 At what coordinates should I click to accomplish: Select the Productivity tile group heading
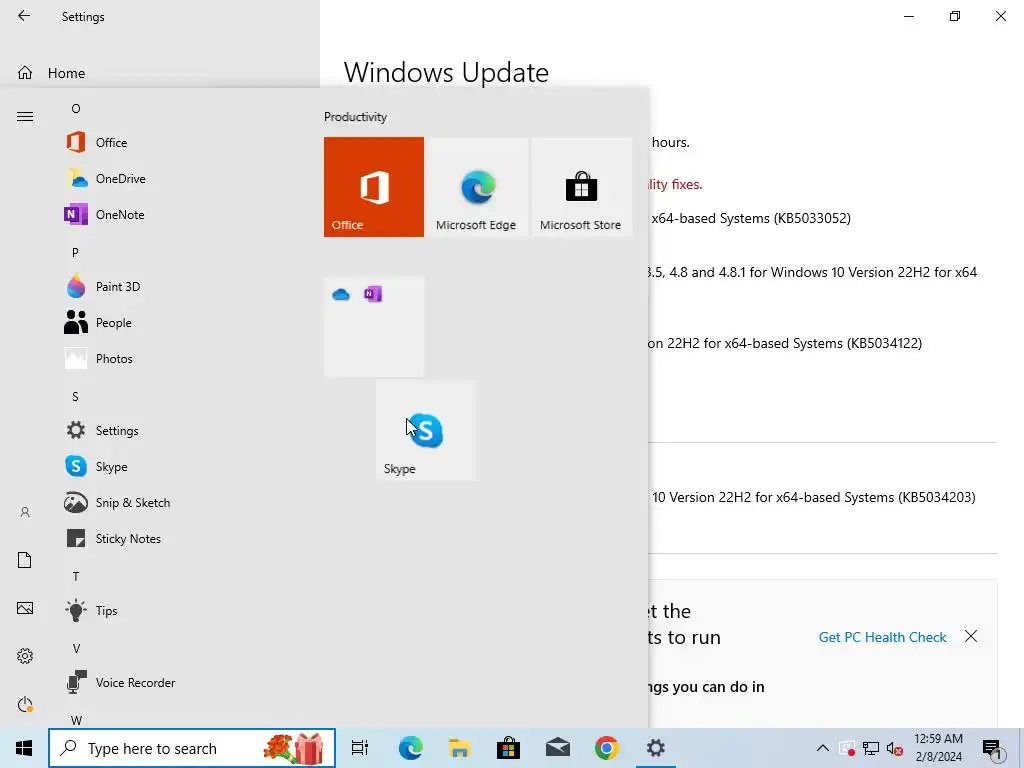click(x=355, y=117)
